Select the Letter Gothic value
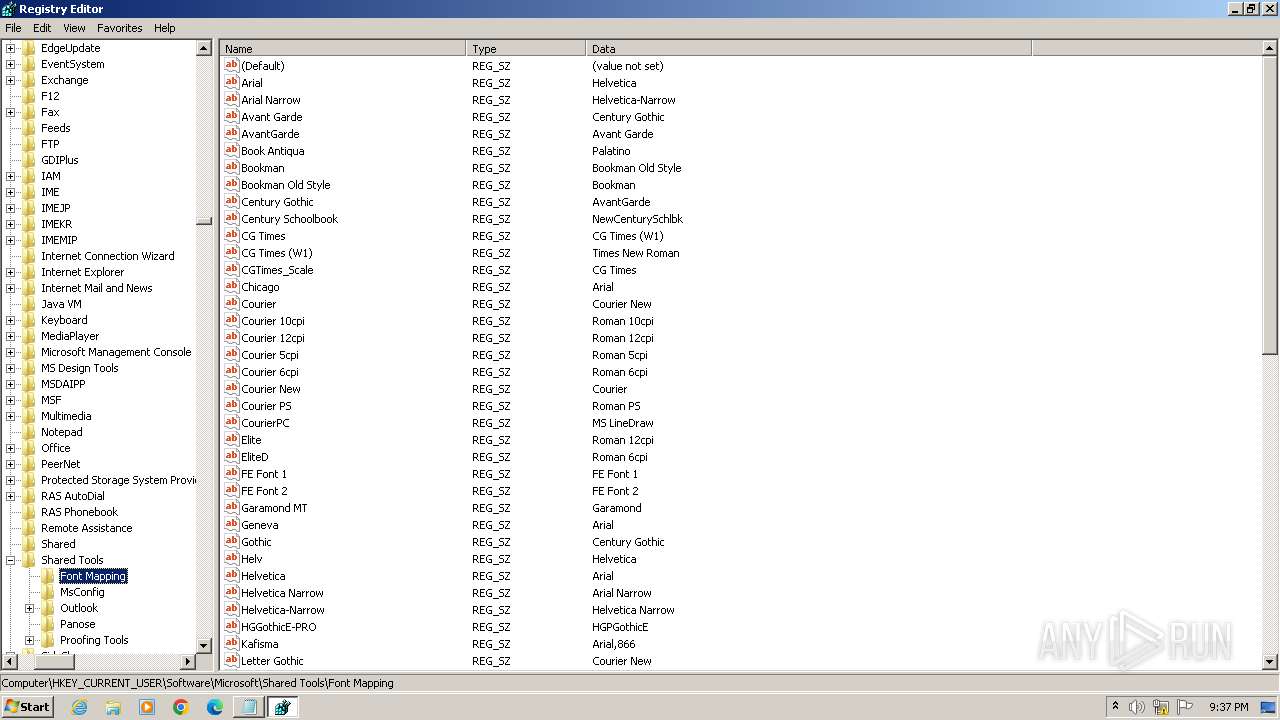Image resolution: width=1280 pixels, height=720 pixels. 272,661
